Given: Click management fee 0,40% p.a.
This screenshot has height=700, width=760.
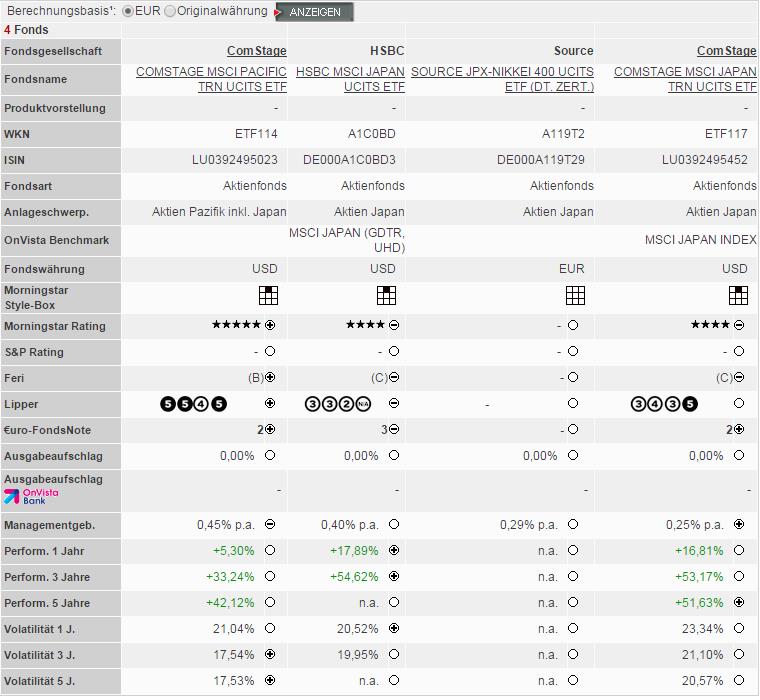Looking at the screenshot, I should [x=349, y=525].
